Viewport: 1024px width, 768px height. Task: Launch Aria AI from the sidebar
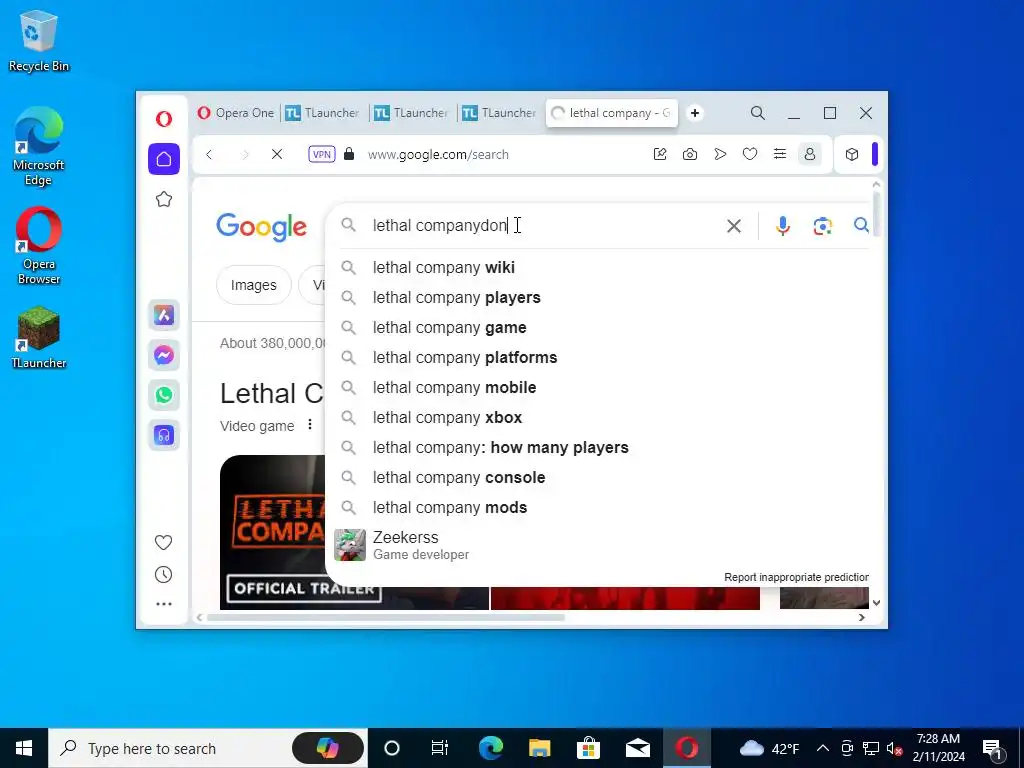coord(164,315)
